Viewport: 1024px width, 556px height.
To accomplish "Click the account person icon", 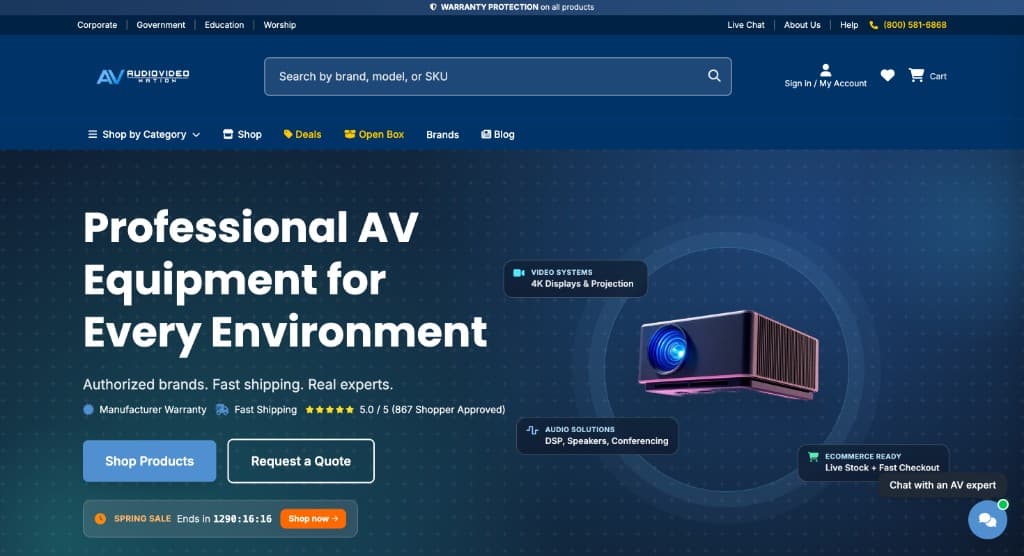I will point(825,70).
